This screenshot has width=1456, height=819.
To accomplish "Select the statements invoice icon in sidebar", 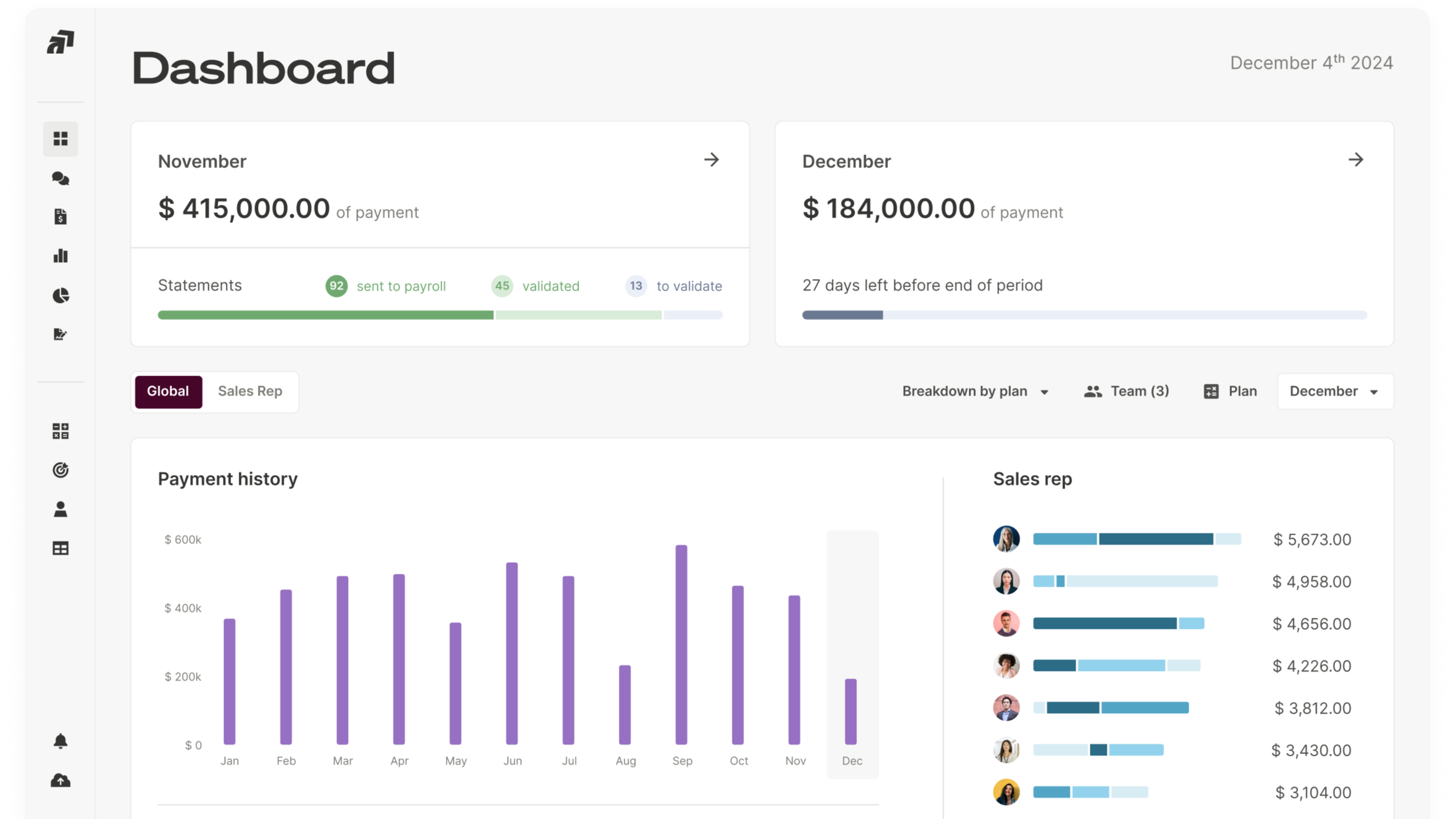I will coord(60,217).
